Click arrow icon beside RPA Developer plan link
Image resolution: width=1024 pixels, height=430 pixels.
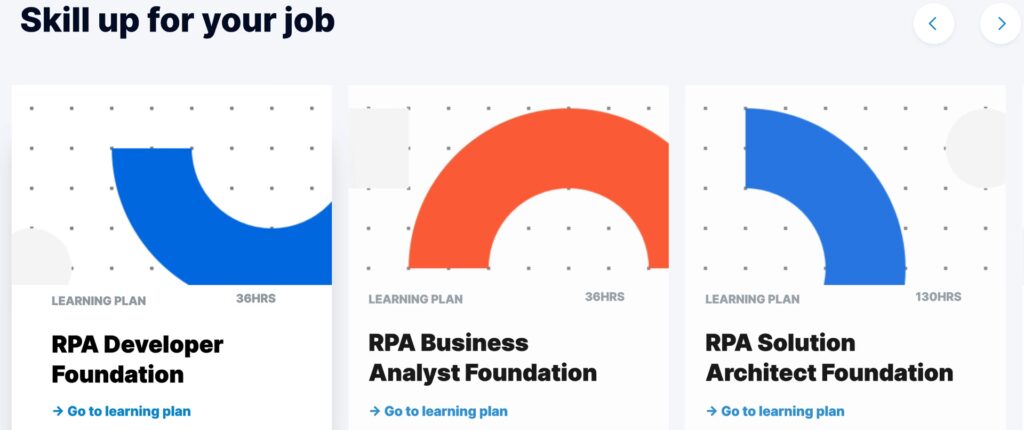coord(58,411)
